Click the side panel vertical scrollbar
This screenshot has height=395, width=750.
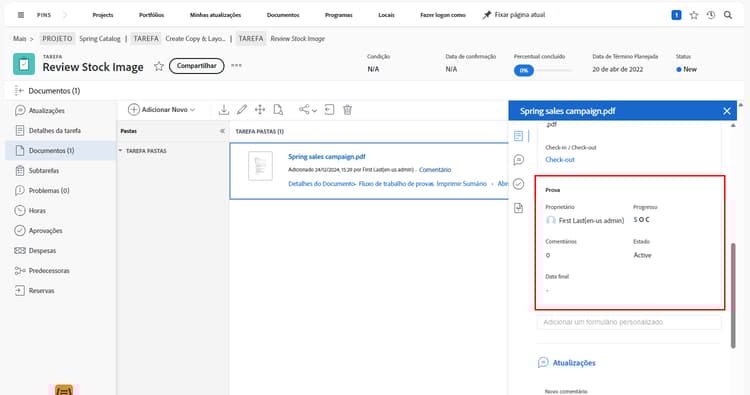(733, 296)
